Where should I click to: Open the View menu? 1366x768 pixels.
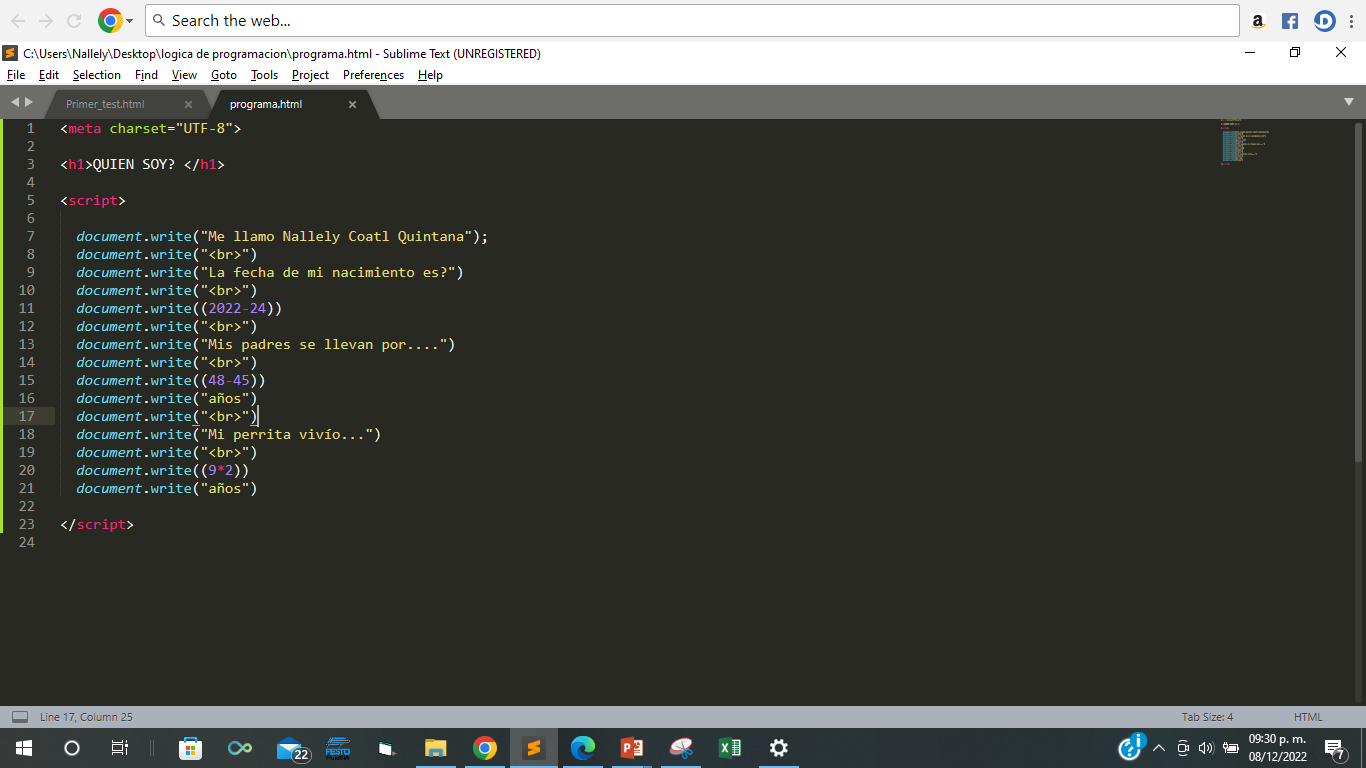click(x=184, y=75)
